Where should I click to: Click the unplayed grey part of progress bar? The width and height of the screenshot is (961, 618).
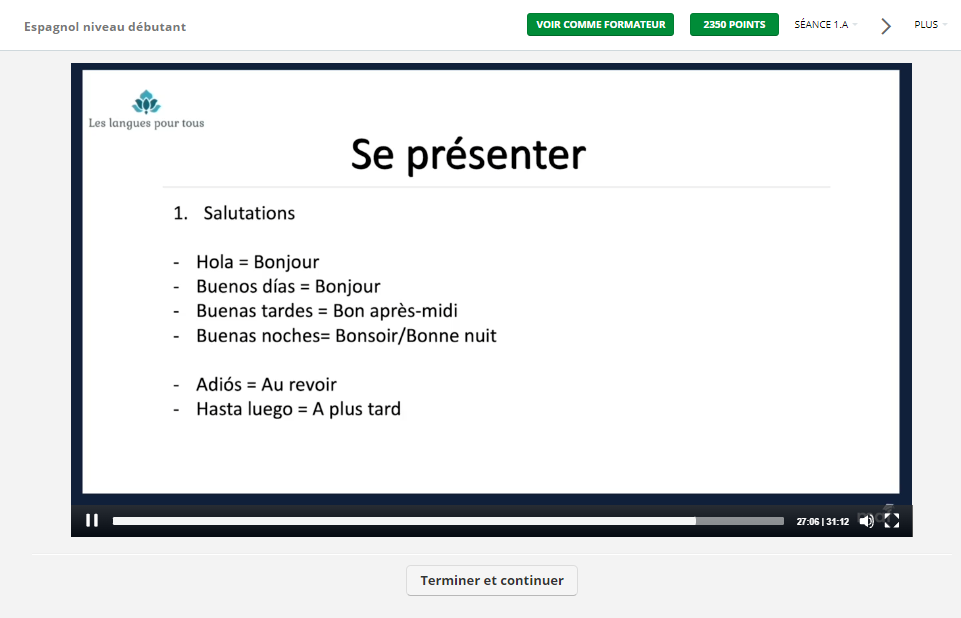pos(740,521)
